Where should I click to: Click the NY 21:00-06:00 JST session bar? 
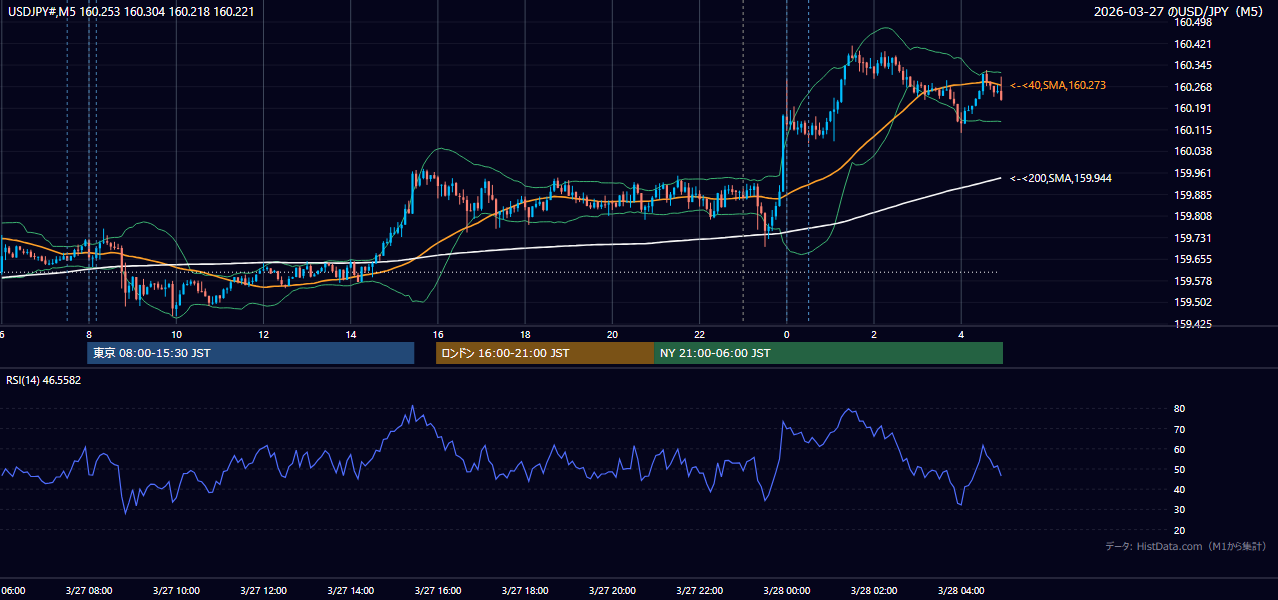[x=828, y=353]
